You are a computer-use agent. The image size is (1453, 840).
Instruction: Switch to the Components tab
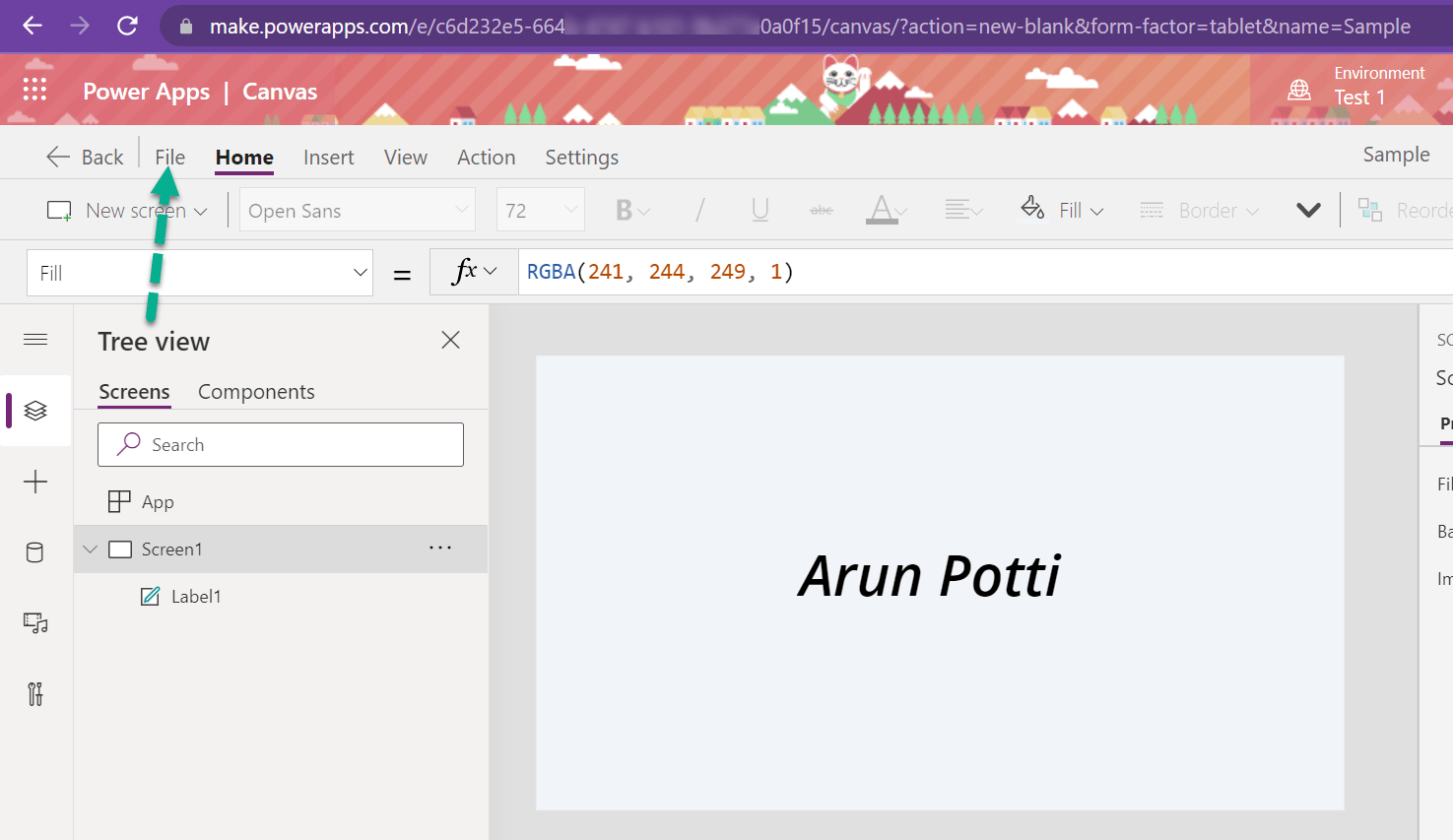(x=256, y=392)
